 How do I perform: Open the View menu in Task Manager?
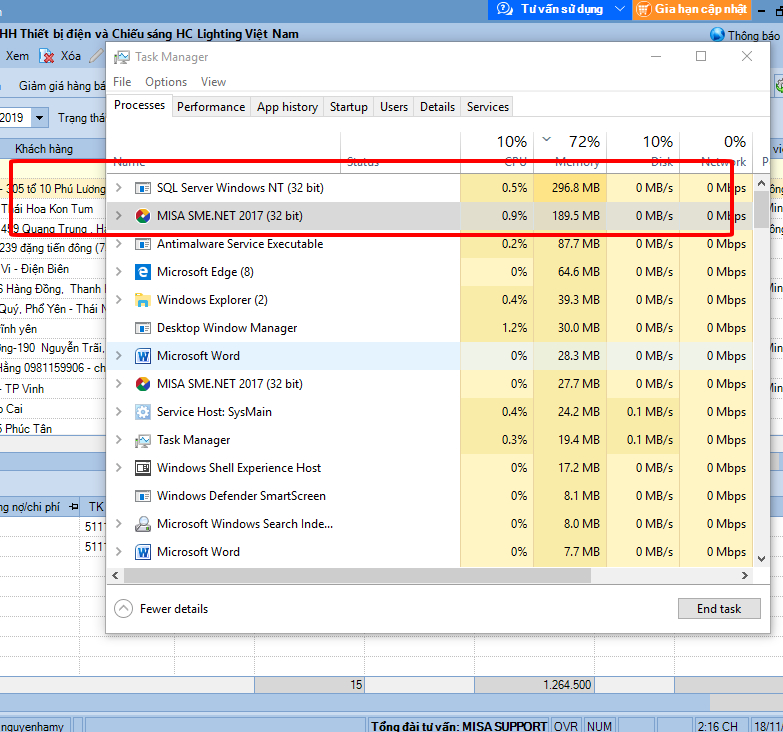tap(213, 82)
